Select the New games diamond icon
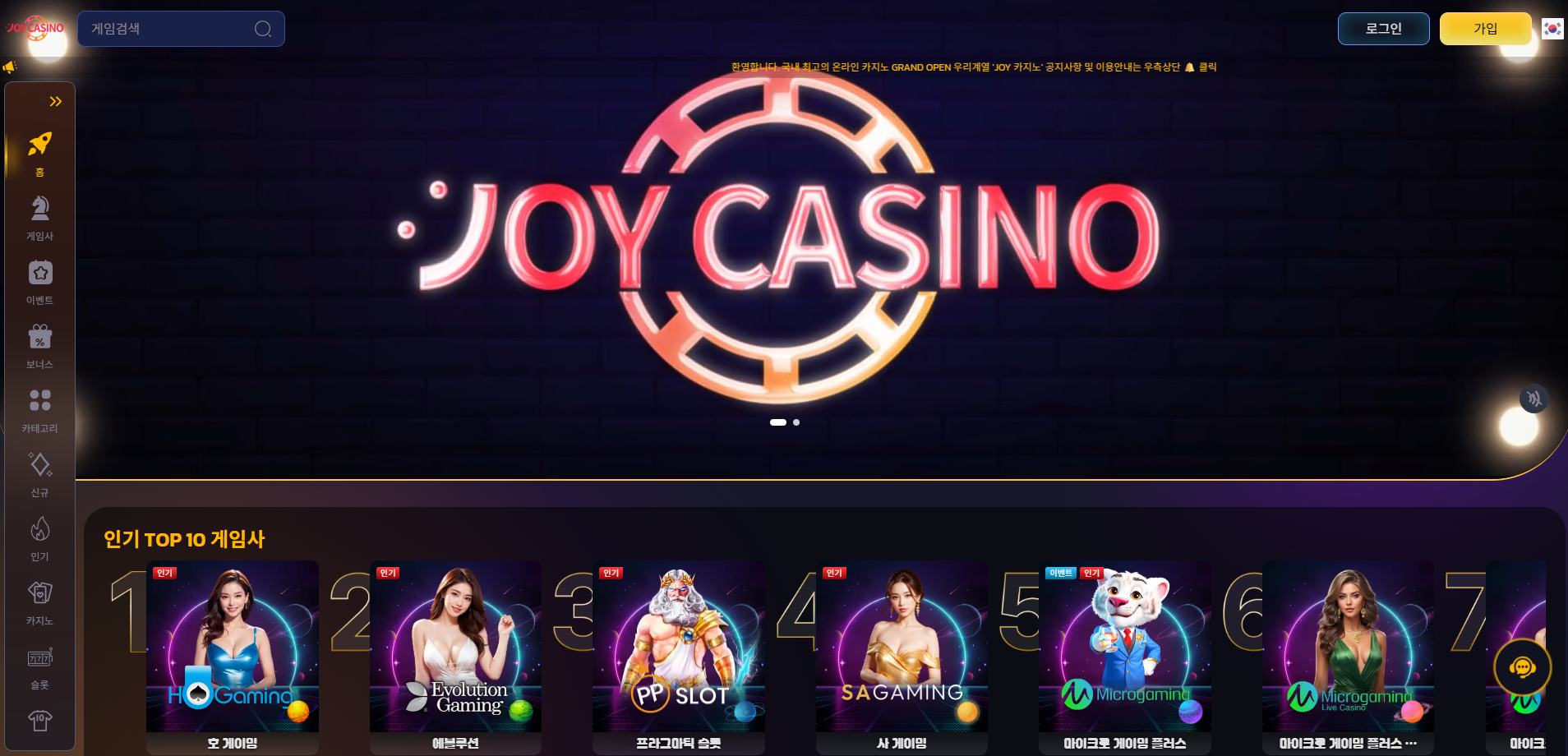The height and width of the screenshot is (756, 1568). point(39,464)
